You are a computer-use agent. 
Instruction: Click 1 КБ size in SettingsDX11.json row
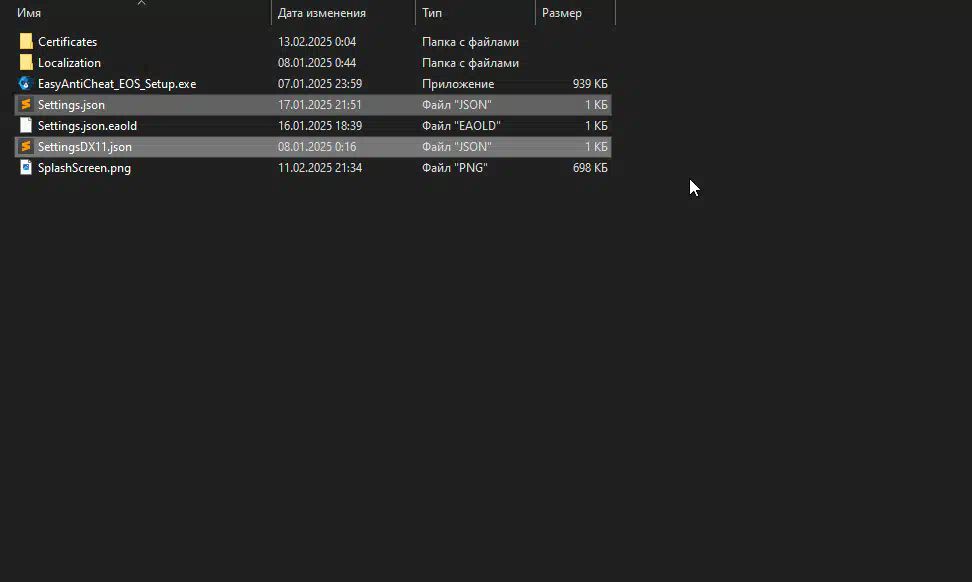coord(596,147)
